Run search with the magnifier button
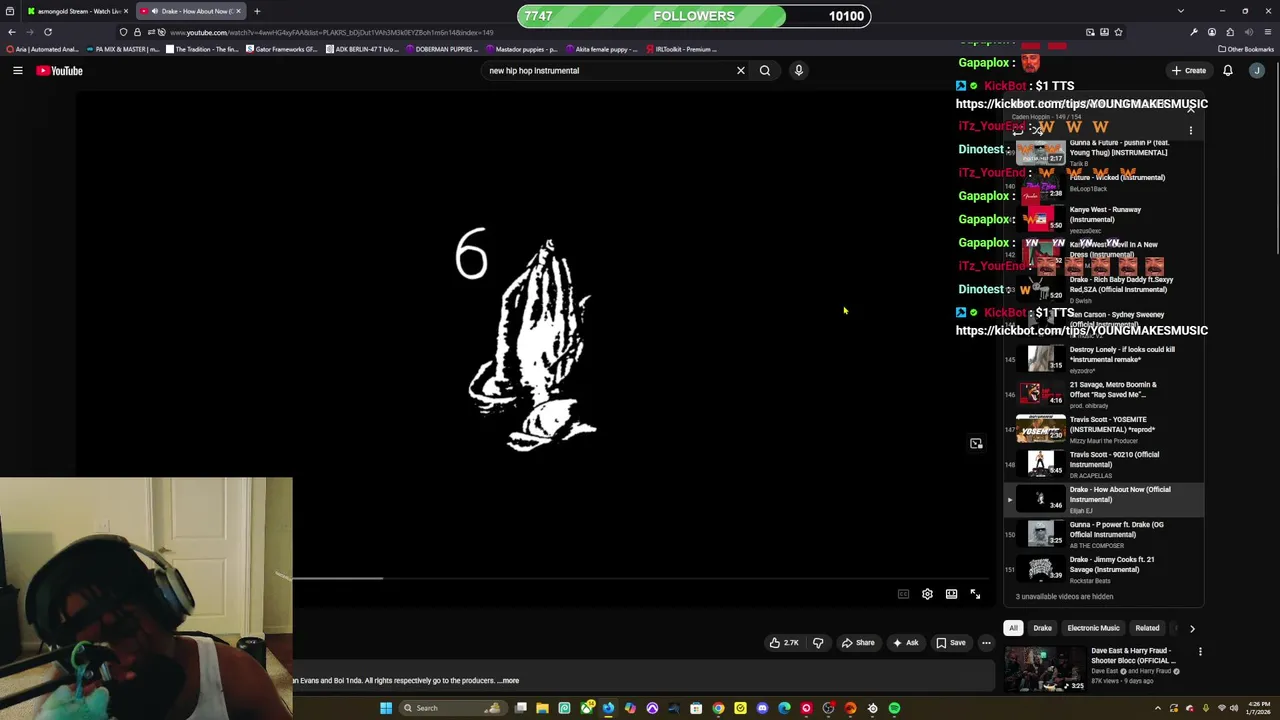 pos(765,71)
